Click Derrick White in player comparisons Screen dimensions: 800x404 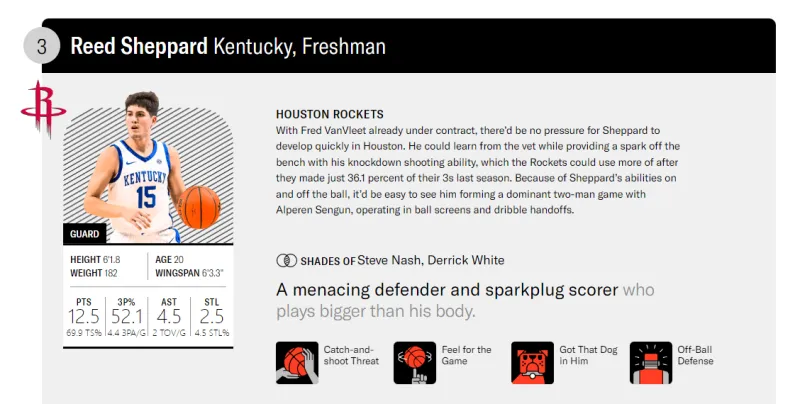pos(466,261)
